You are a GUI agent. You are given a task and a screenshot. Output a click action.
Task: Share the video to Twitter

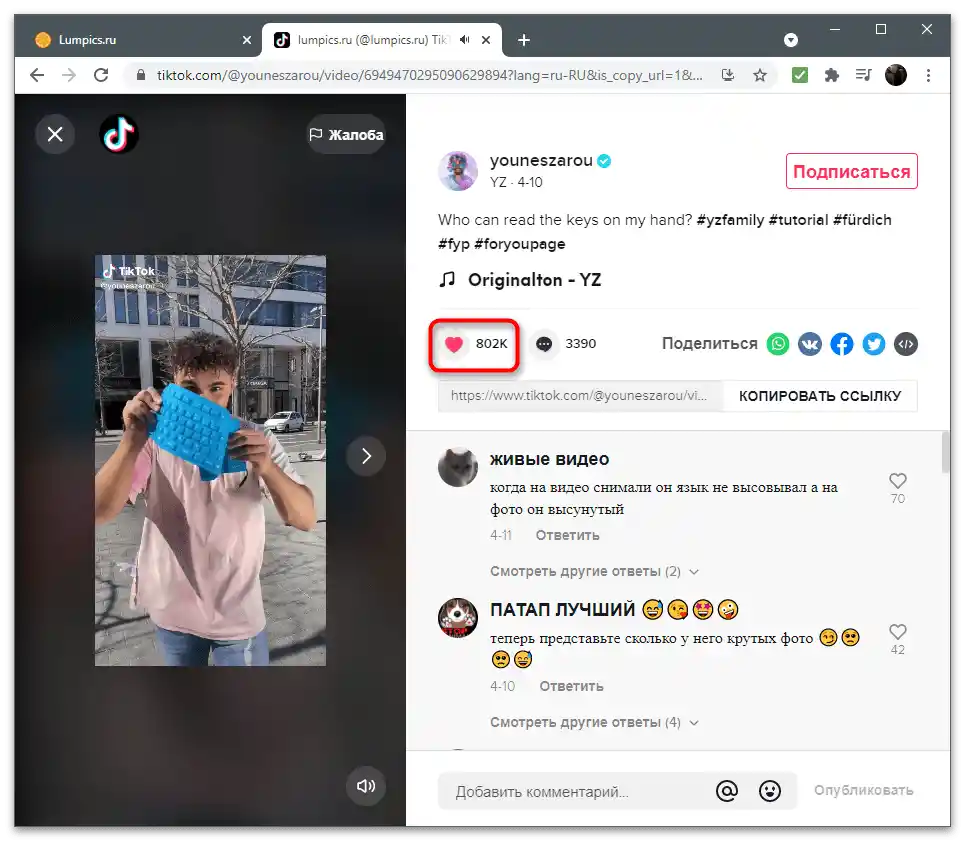coord(874,344)
